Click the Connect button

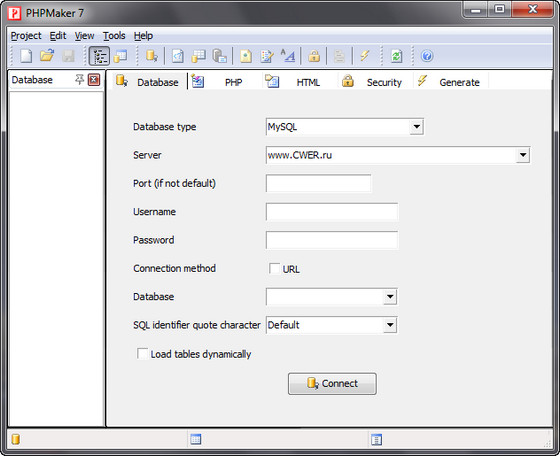pos(332,384)
